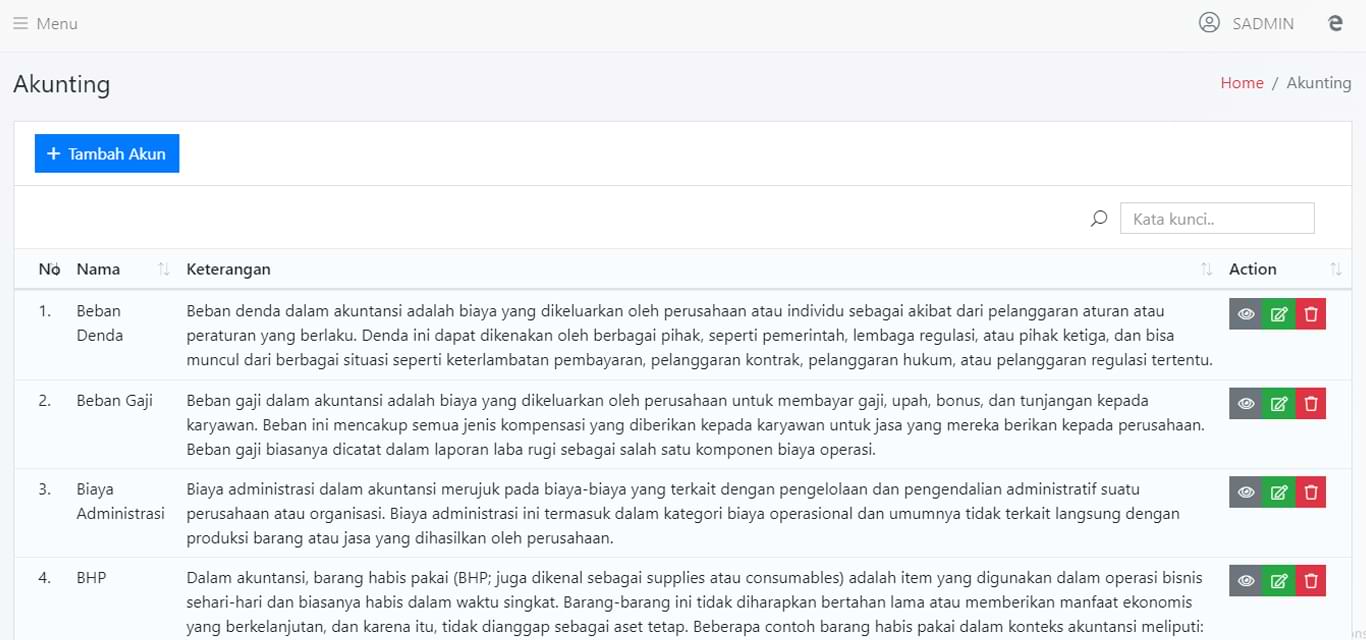Screen dimensions: 1366x640
Task: Click the edit icon for Biaya Administrasi
Action: pyautogui.click(x=1278, y=492)
